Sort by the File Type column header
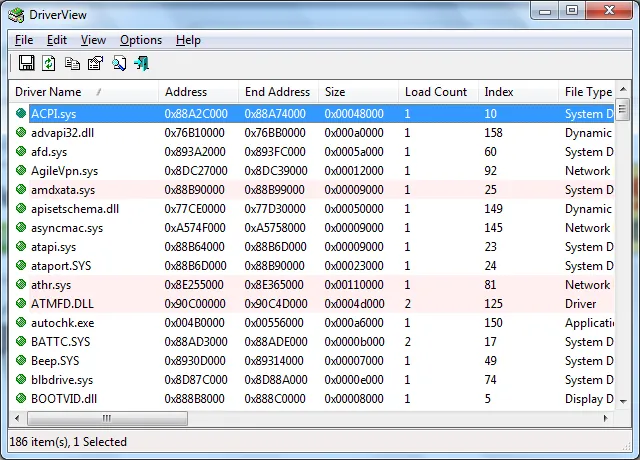This screenshot has height=460, width=640. coord(587,92)
